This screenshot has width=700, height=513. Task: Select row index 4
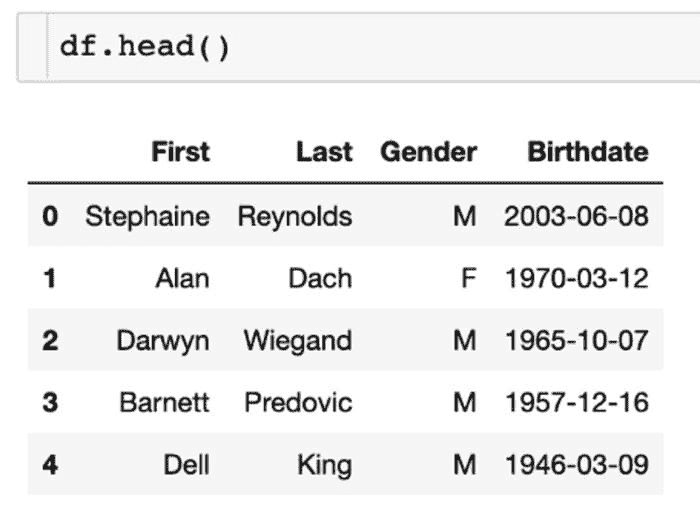[x=51, y=465]
